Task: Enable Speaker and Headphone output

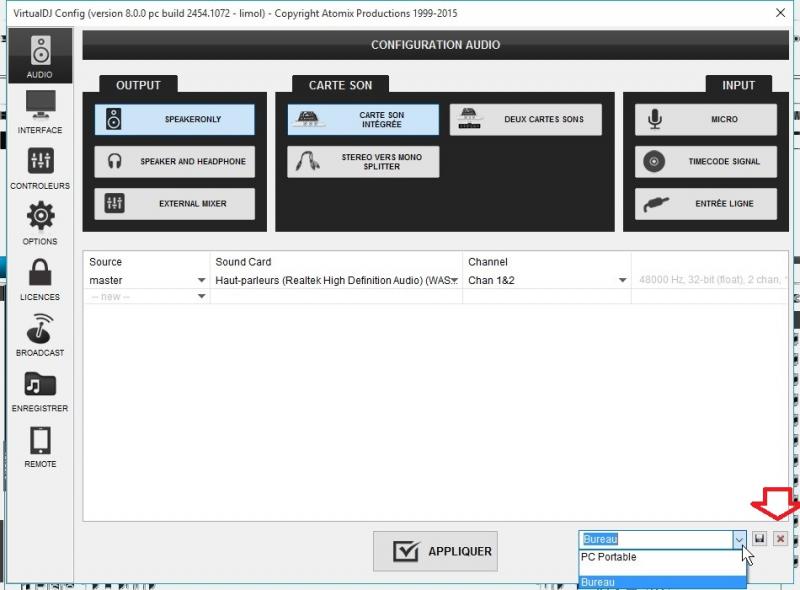Action: click(x=175, y=162)
